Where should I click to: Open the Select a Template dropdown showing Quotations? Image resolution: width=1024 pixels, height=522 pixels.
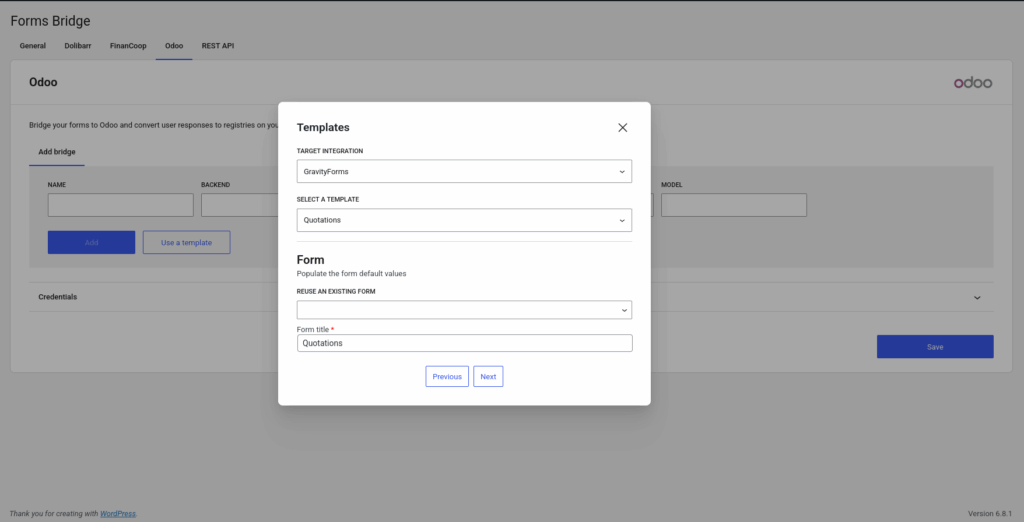click(464, 220)
